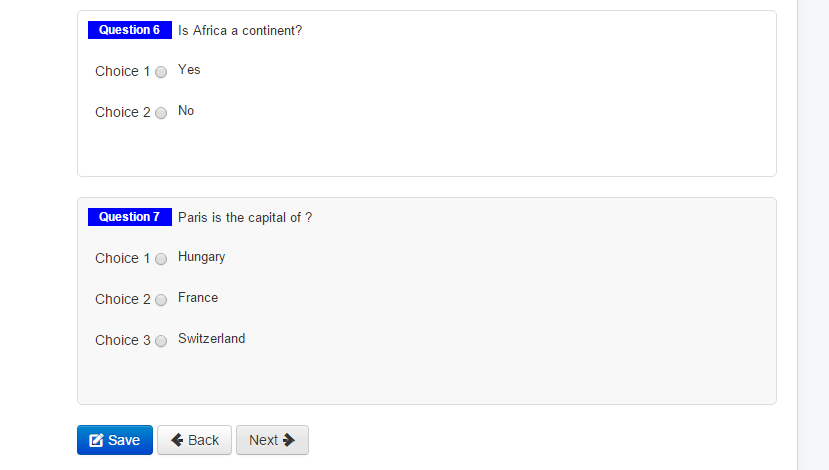
Task: Click the question text "Is Africa a continent?"
Action: click(240, 31)
